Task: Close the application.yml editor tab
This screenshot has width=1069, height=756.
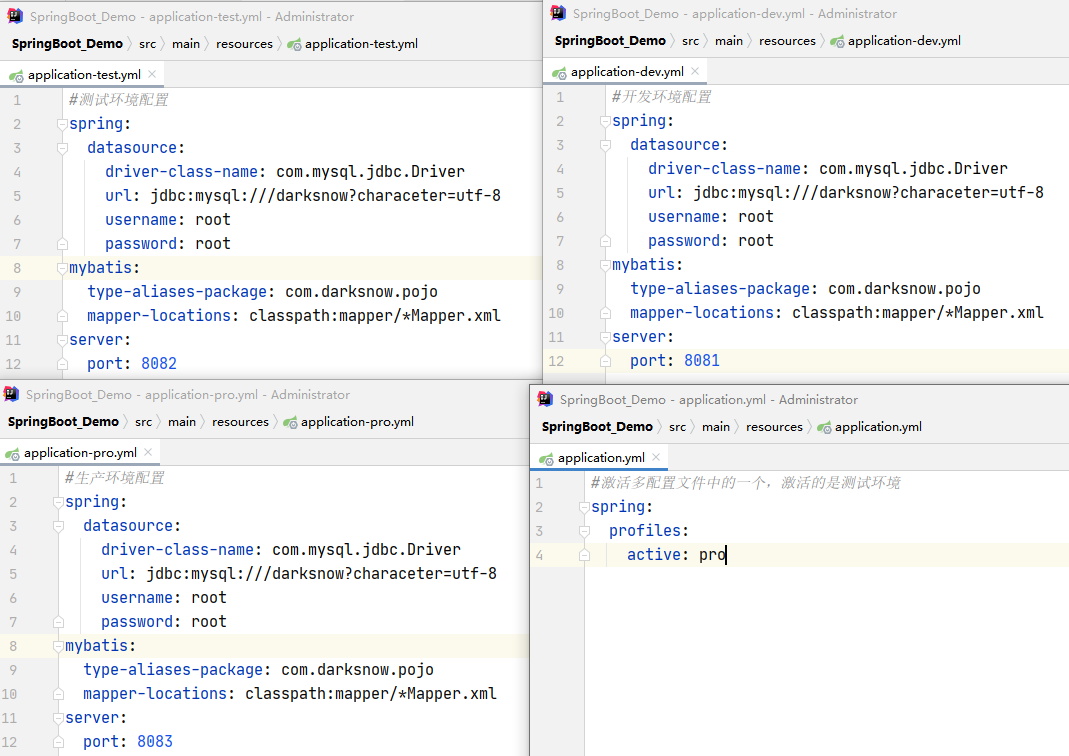Action: 656,457
